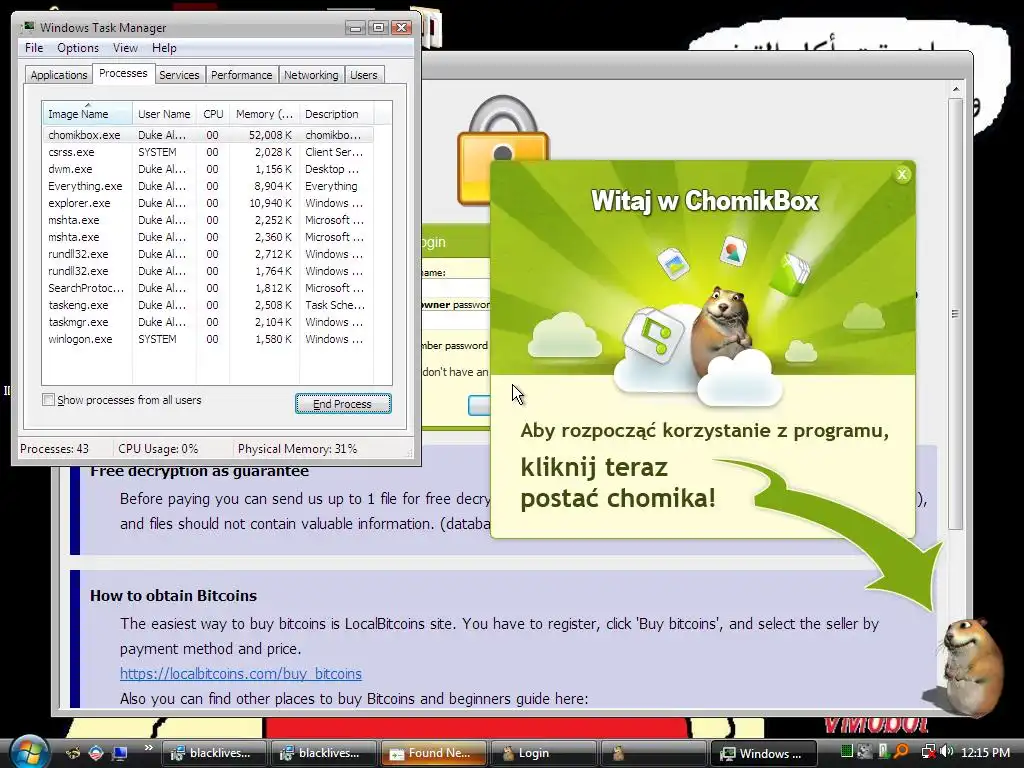Viewport: 1024px width, 768px height.
Task: Click the 'CPU Usage: 0%' status entry
Action: (x=158, y=449)
